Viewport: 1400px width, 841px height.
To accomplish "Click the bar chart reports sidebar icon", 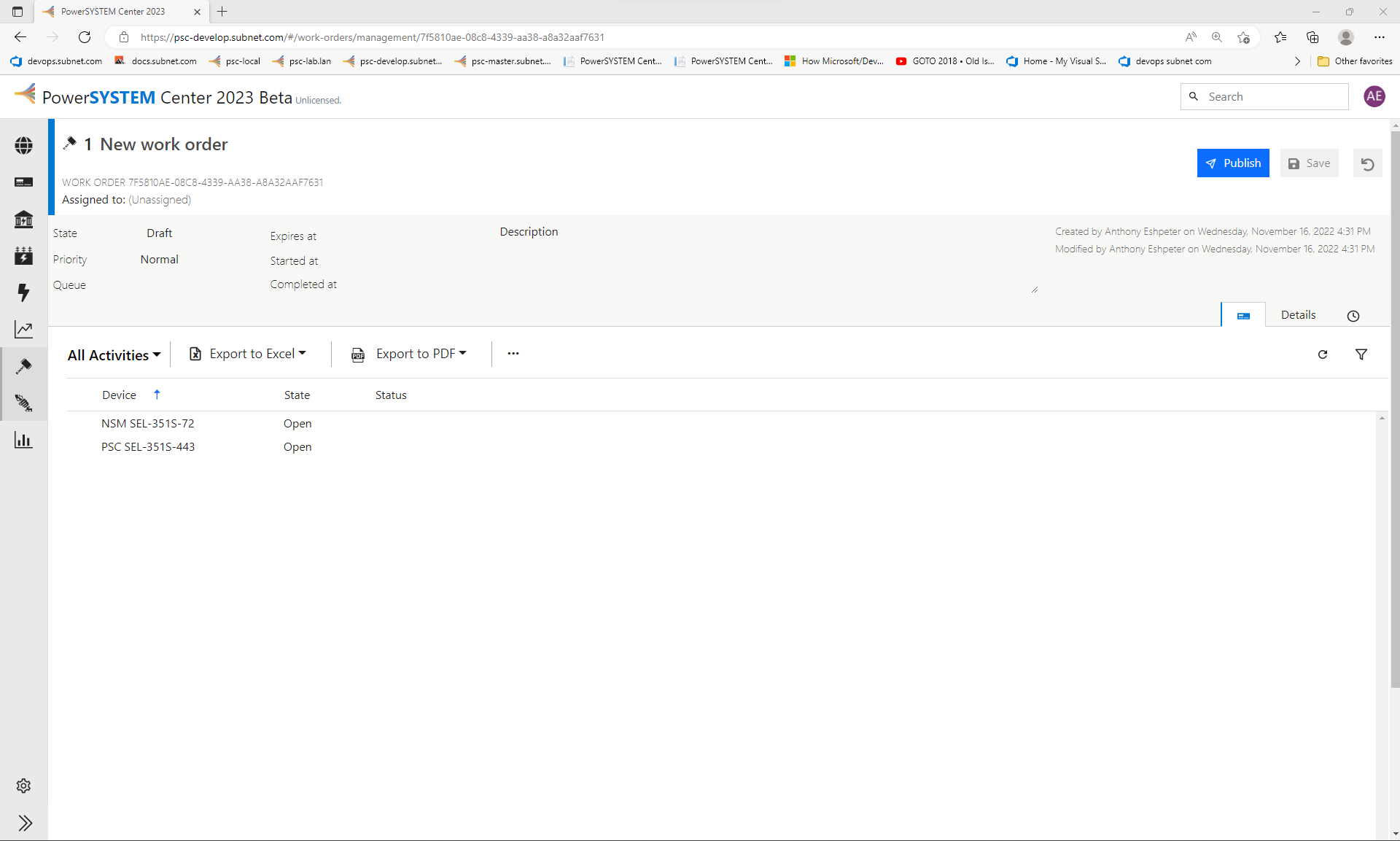I will click(x=23, y=440).
